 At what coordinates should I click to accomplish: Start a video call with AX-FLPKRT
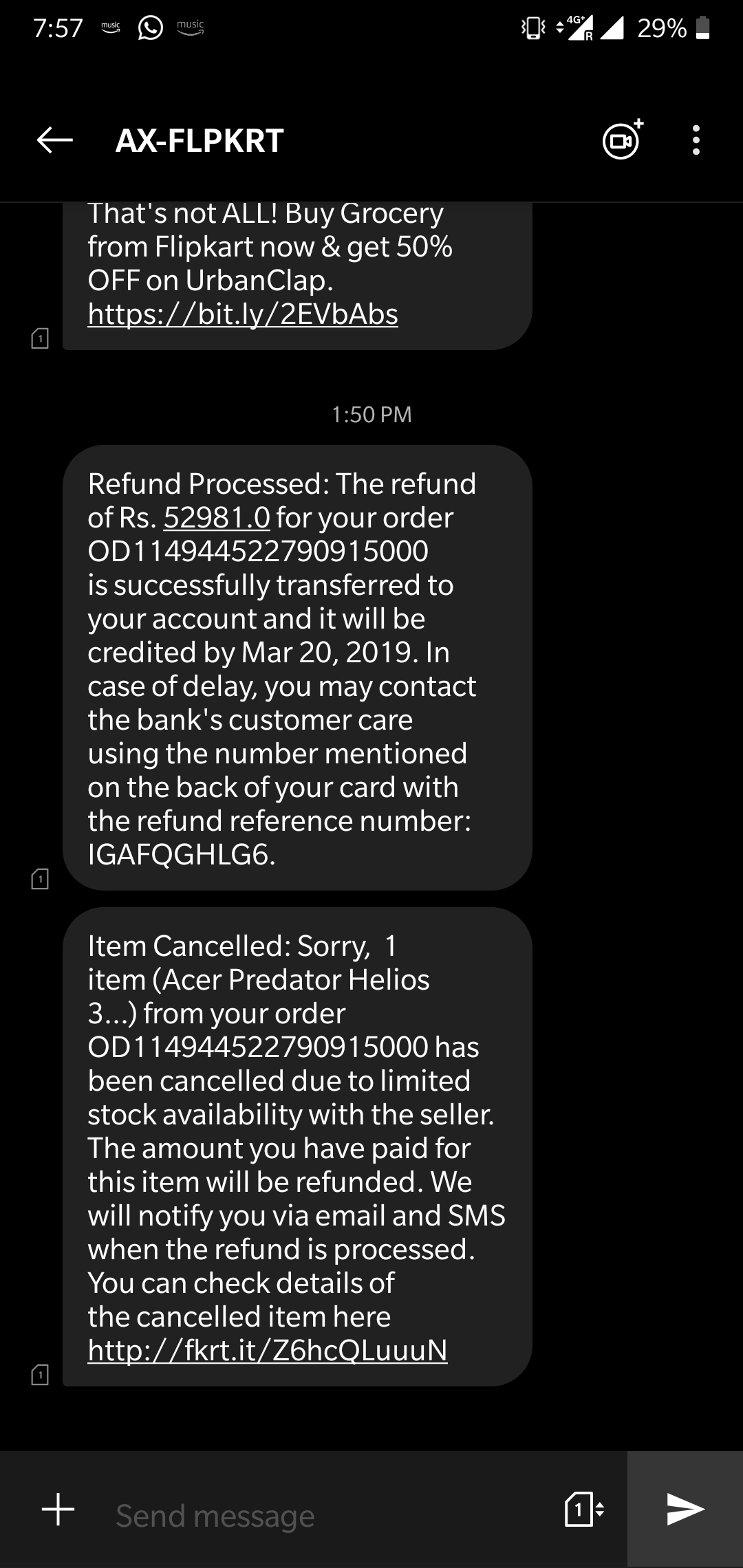coord(623,140)
